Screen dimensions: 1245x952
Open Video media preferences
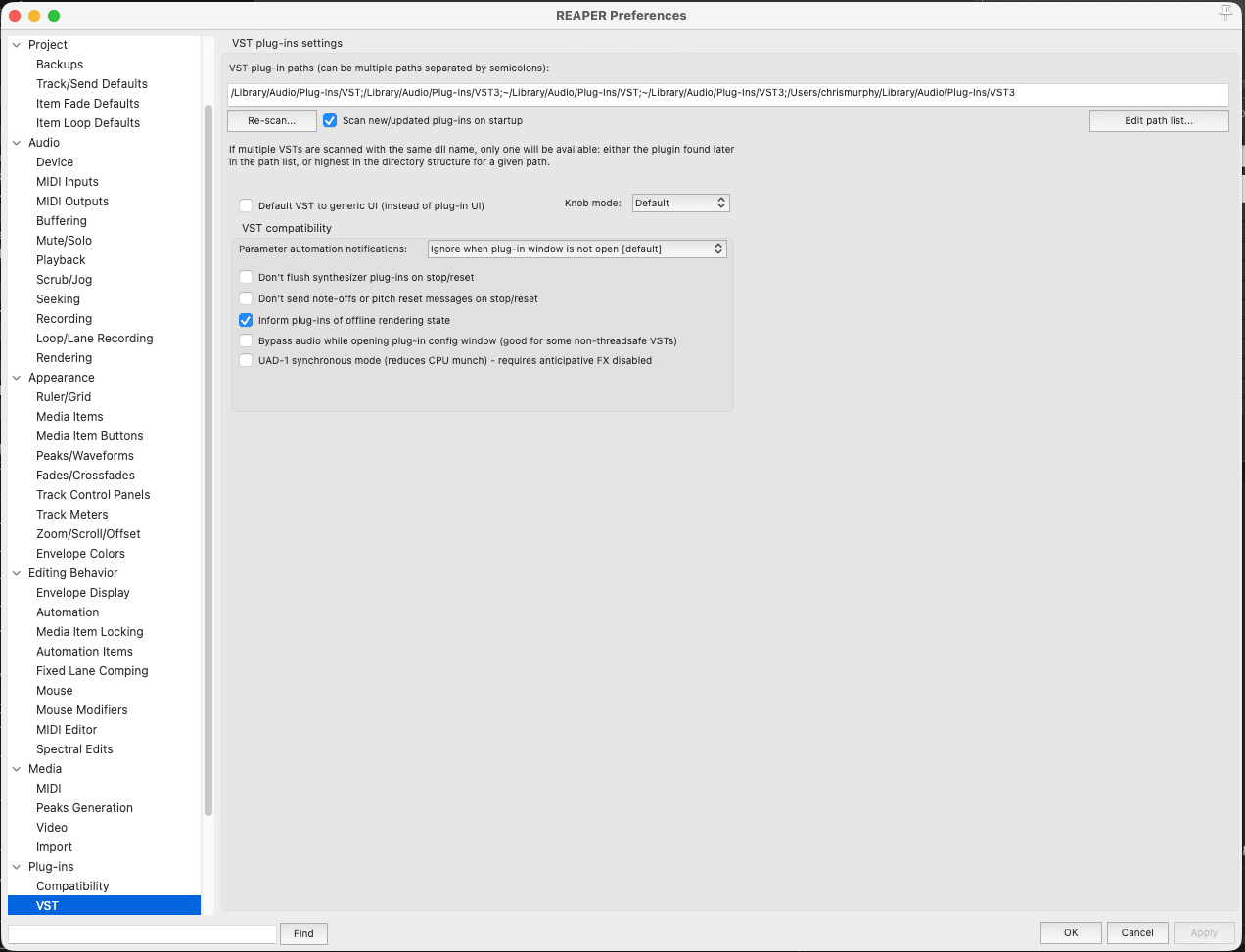click(52, 828)
